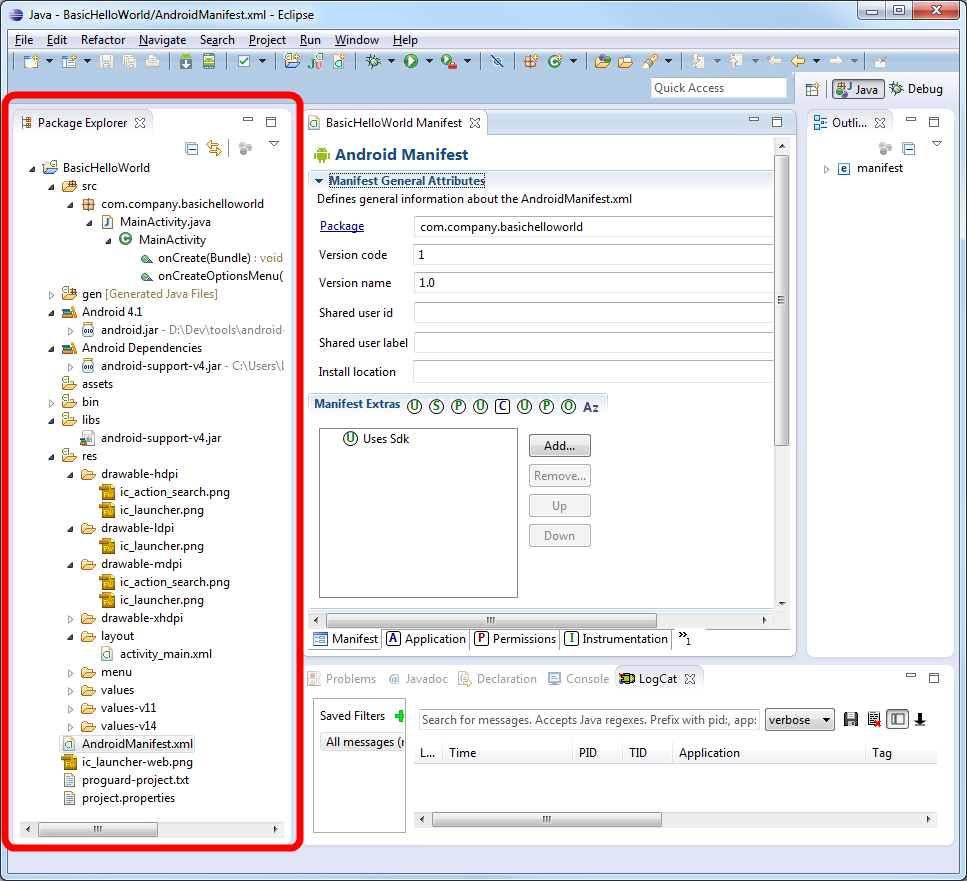
Task: Click the Version name input field
Action: [x=593, y=284]
